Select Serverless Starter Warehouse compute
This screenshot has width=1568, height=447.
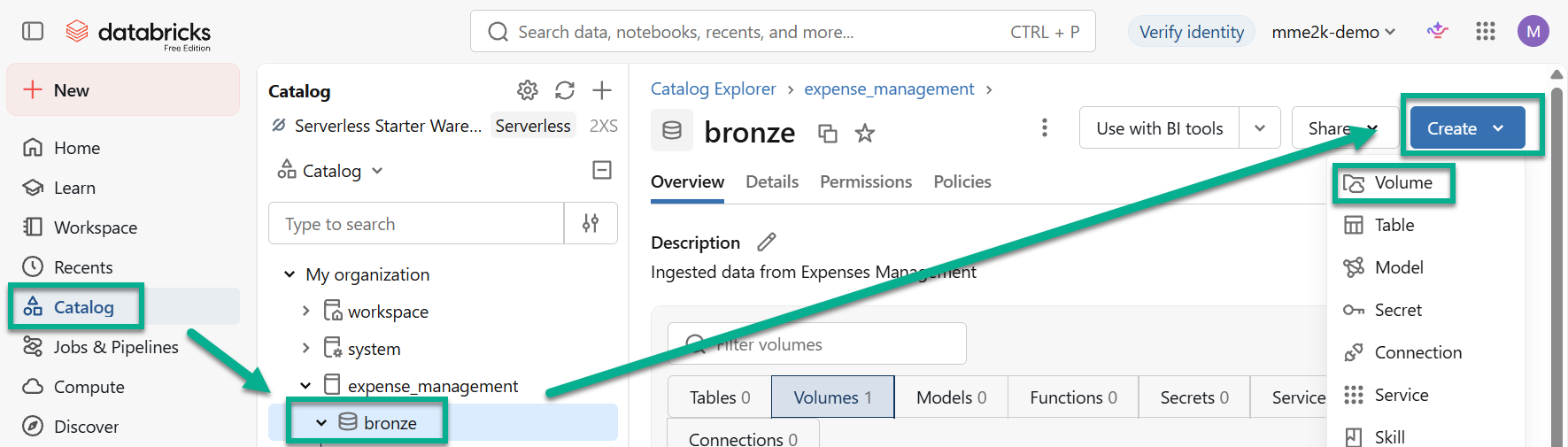click(x=389, y=126)
